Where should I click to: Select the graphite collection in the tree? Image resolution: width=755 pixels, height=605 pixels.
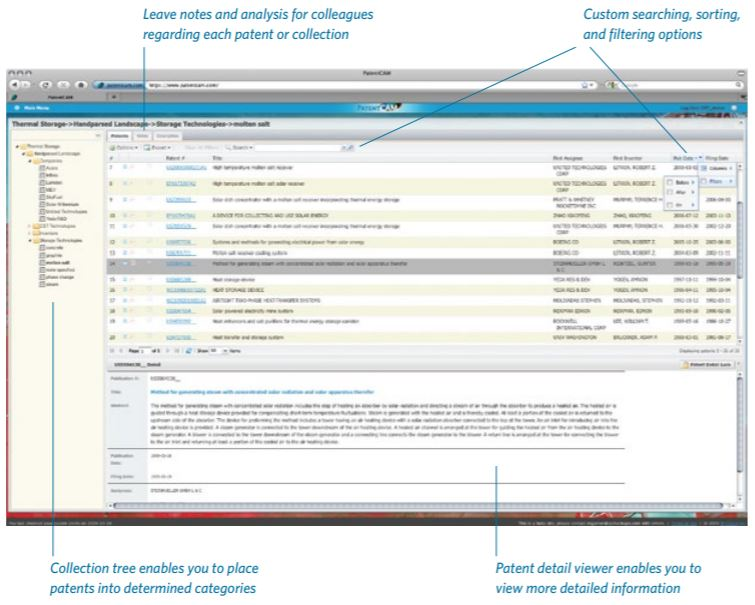(51, 255)
